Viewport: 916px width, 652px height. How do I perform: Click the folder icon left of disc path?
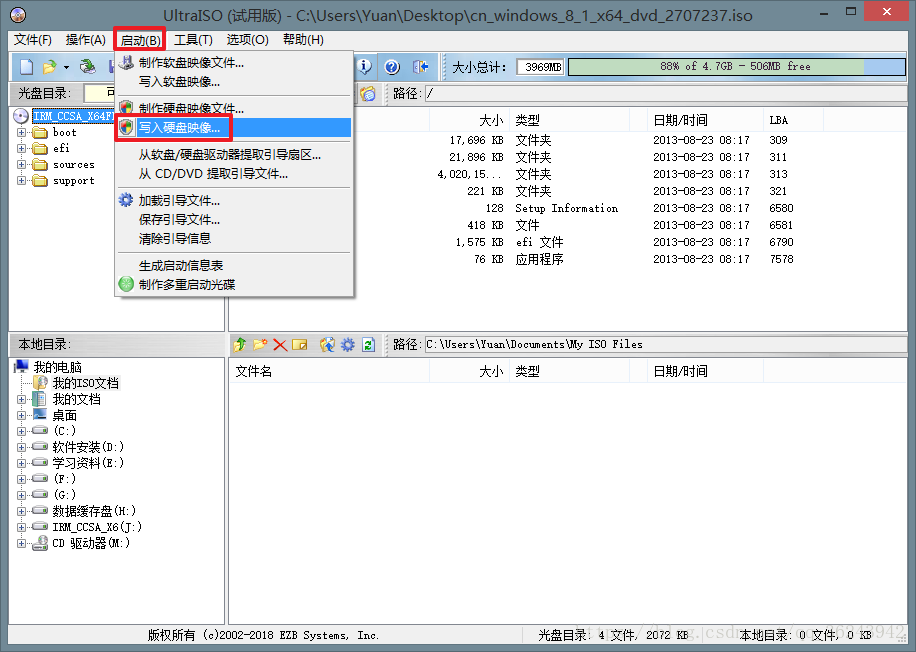367,93
